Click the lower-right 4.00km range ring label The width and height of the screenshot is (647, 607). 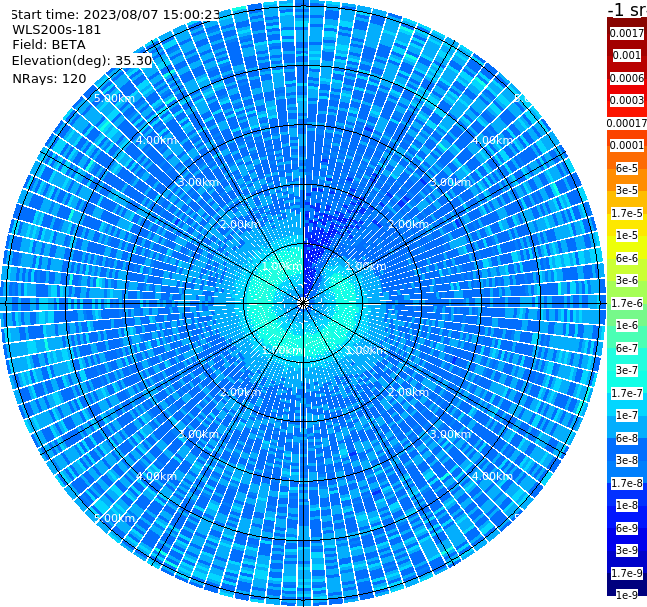coord(492,476)
